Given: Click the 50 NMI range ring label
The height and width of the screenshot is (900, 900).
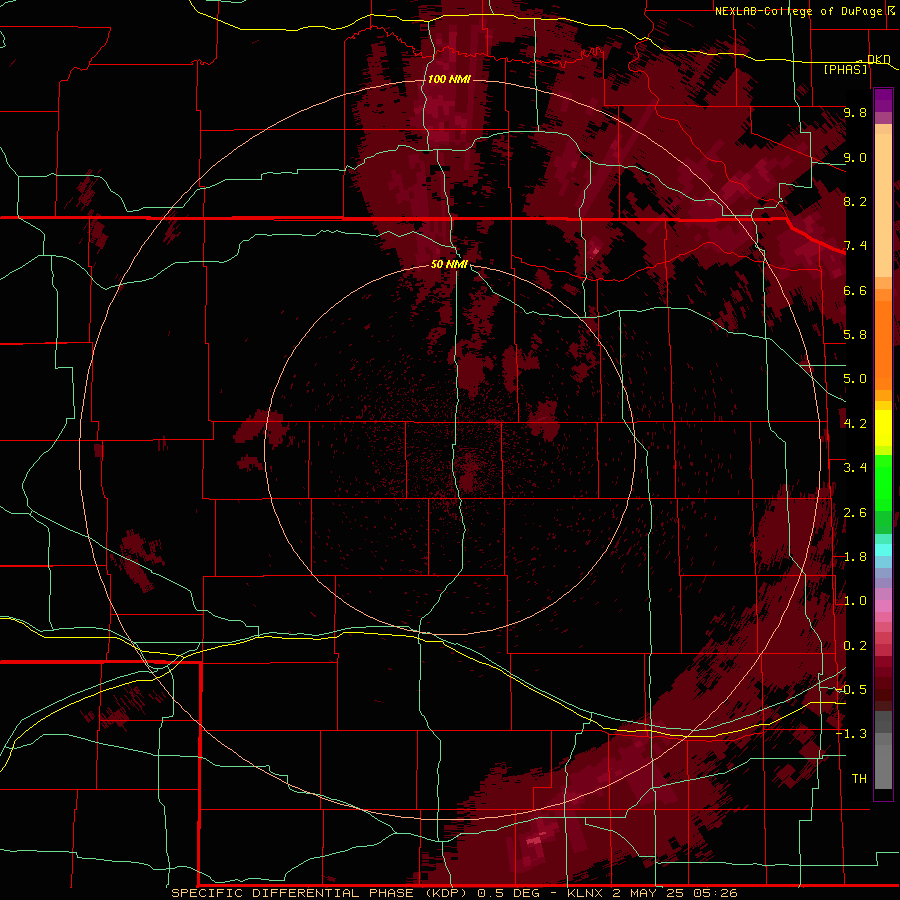Looking at the screenshot, I should pyautogui.click(x=449, y=264).
